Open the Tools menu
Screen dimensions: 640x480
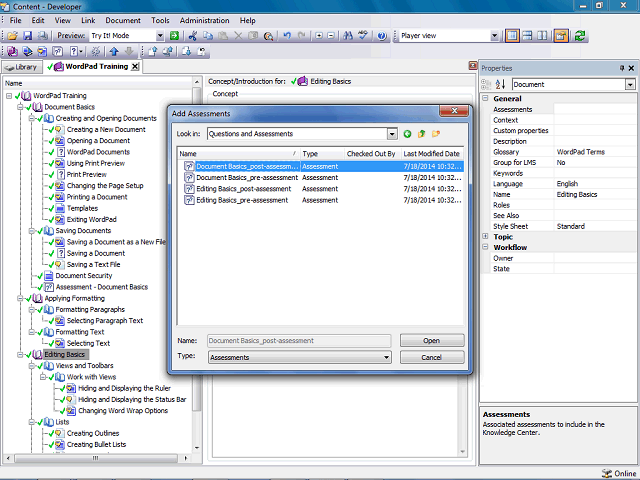click(160, 20)
